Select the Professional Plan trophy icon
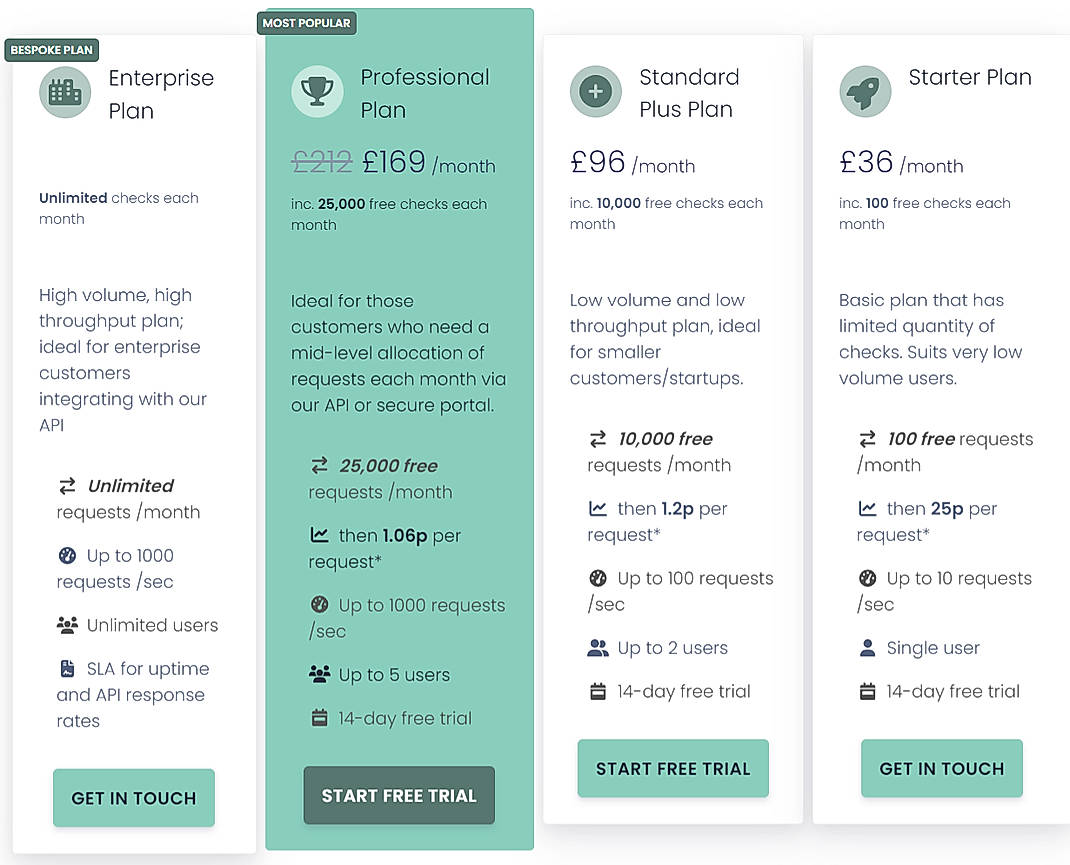 318,91
